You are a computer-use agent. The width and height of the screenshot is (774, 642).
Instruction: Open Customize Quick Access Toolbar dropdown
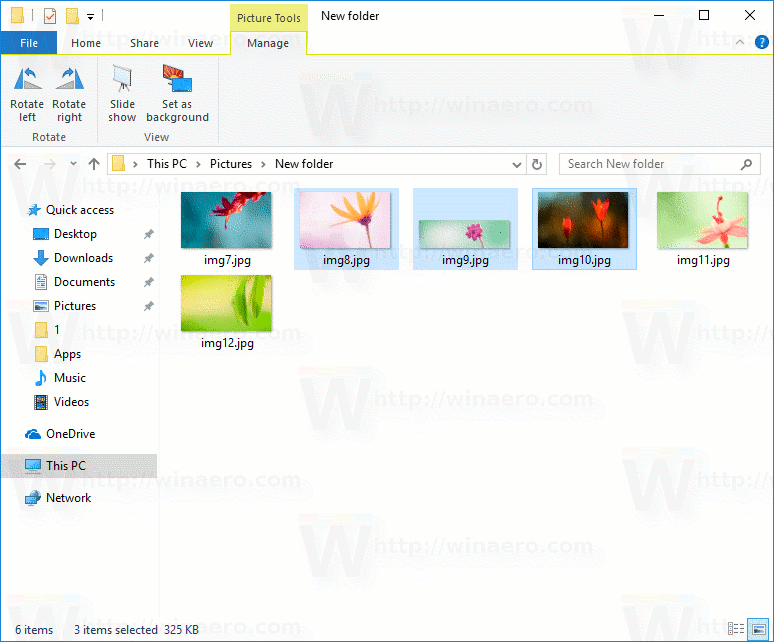point(90,17)
